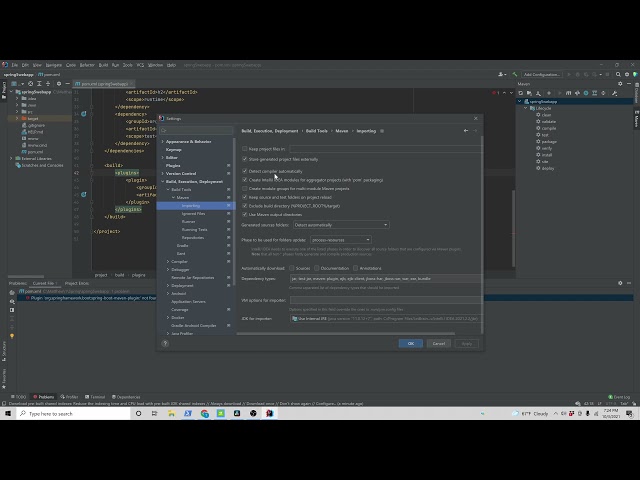Click the Maven toggle skip tests icon
Screen dimensions: 640x480
[x=586, y=93]
